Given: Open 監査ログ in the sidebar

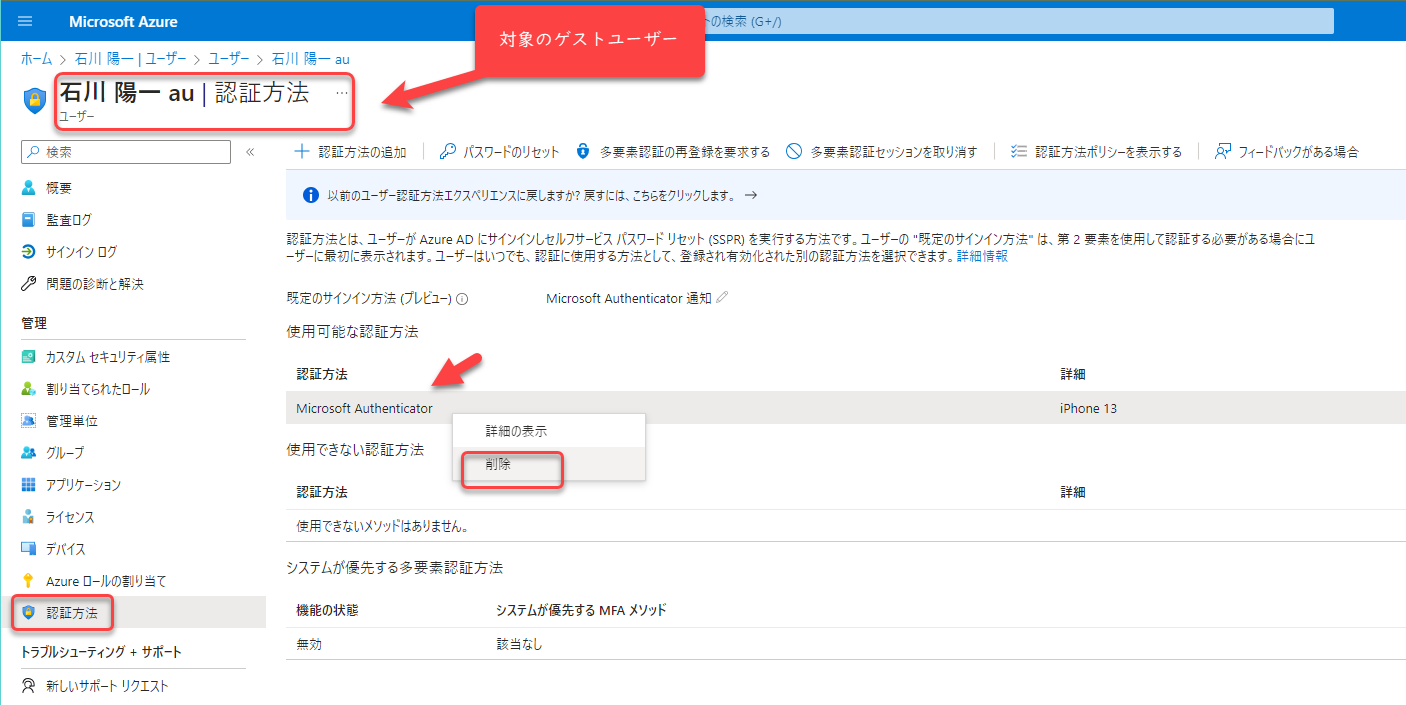Looking at the screenshot, I should coord(68,219).
